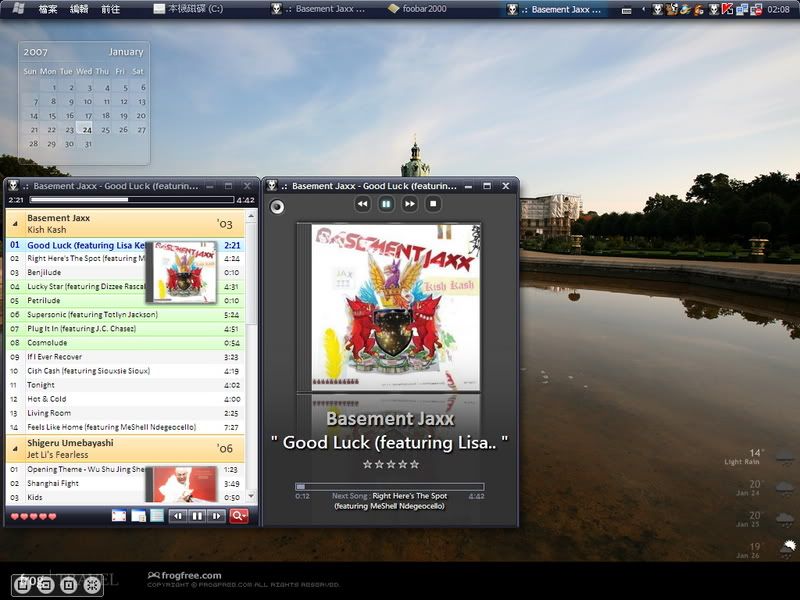Click the frogfree.com logo link
Image resolution: width=800 pixels, height=600 pixels.
[185, 576]
